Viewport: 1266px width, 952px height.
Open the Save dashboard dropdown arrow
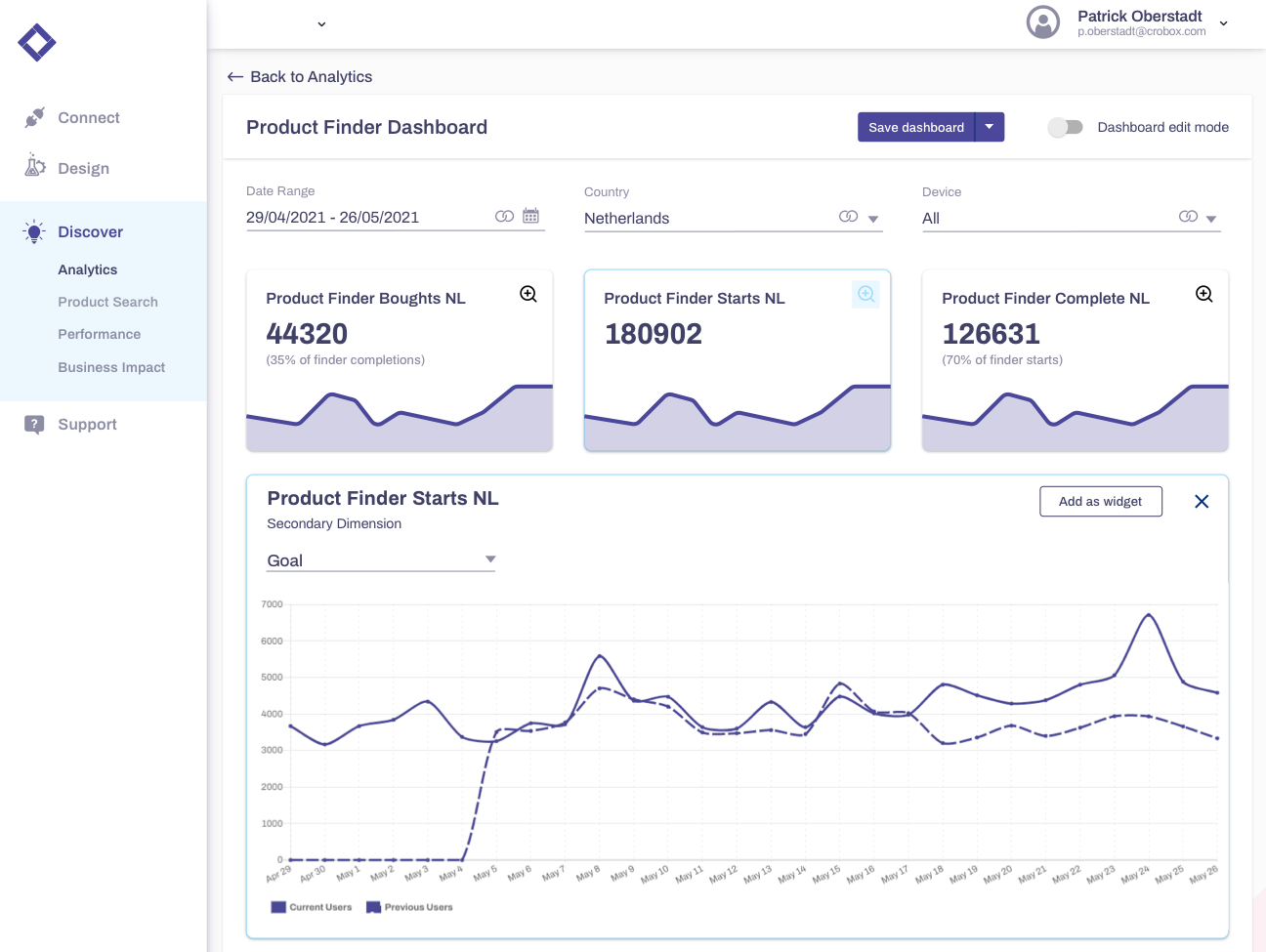tap(990, 127)
